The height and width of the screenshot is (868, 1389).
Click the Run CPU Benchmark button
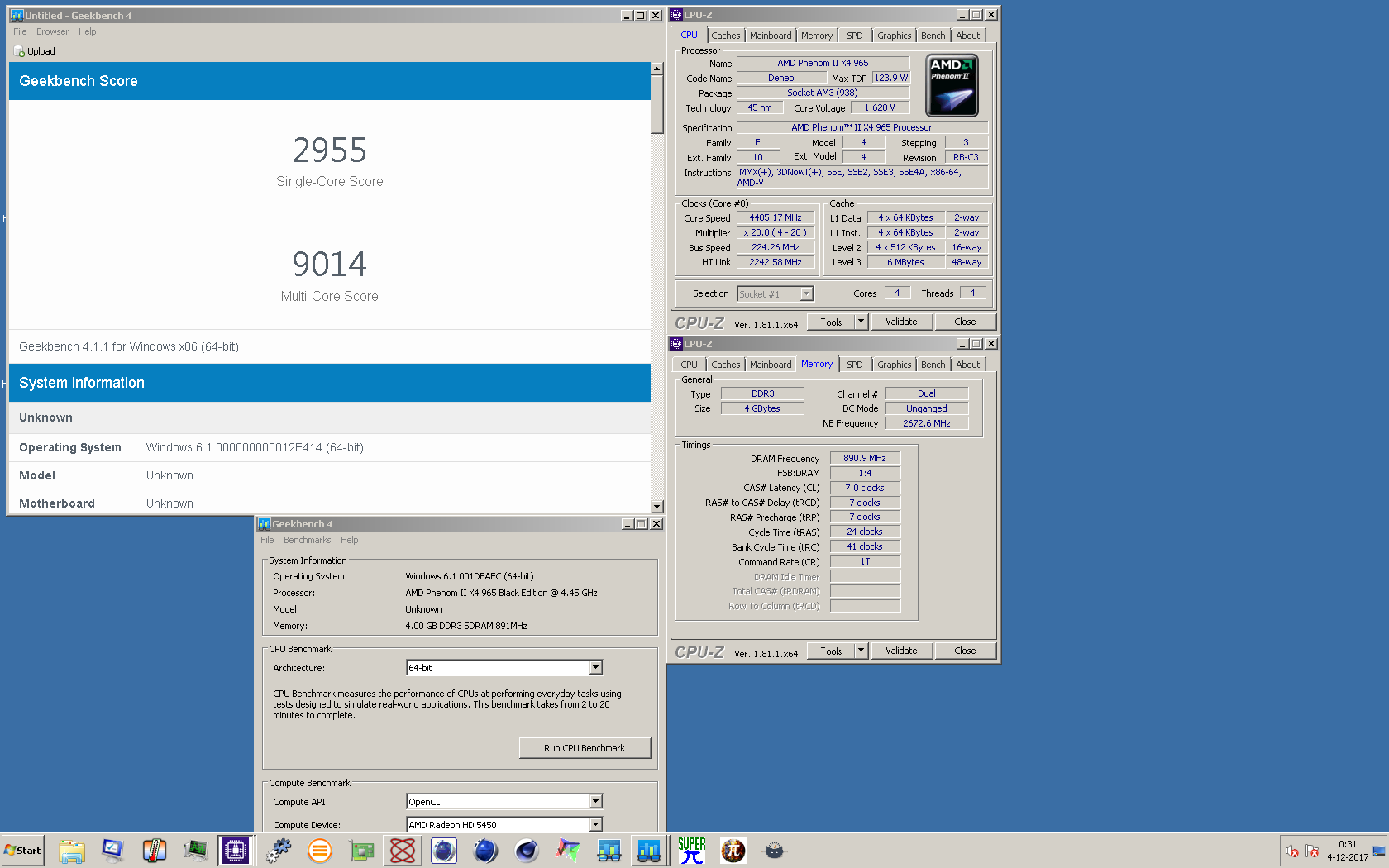click(x=585, y=748)
